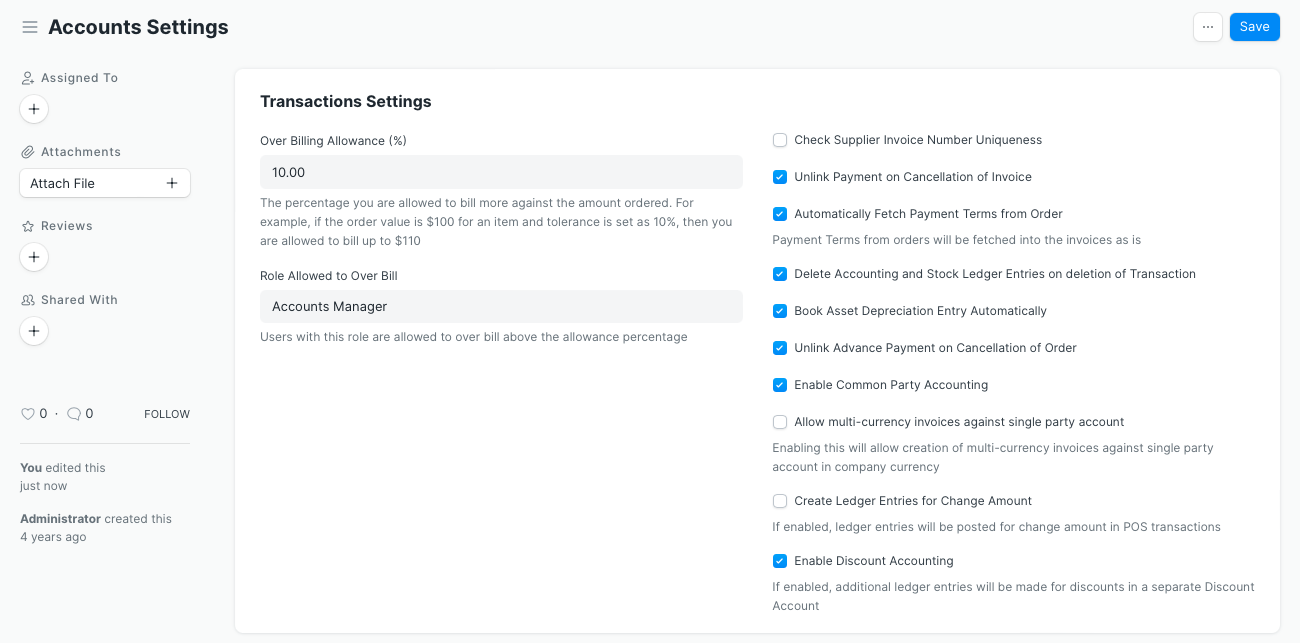Click the Save button
This screenshot has height=643, width=1300.
(x=1254, y=27)
